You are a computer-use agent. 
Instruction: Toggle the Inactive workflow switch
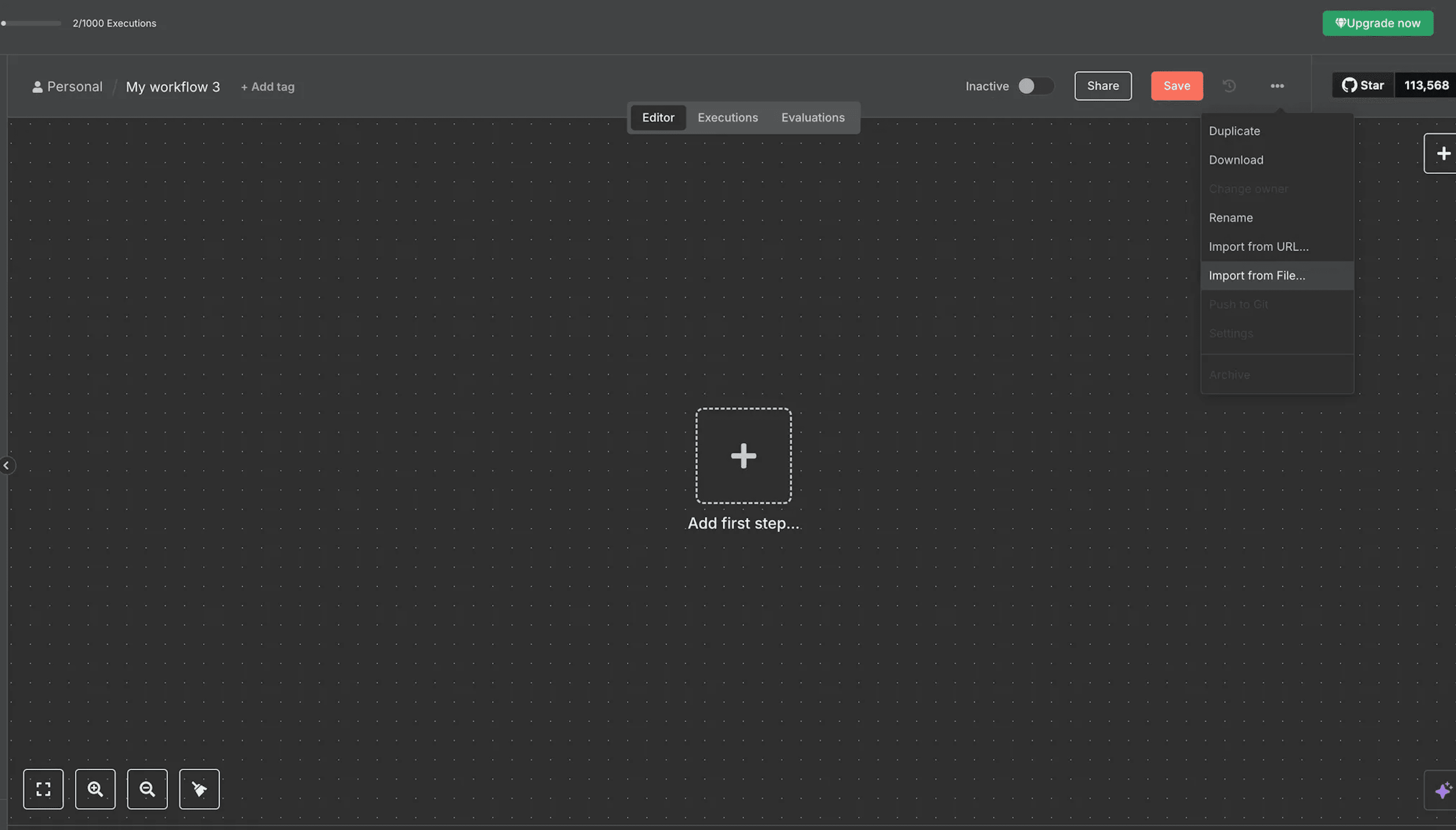tap(1035, 86)
